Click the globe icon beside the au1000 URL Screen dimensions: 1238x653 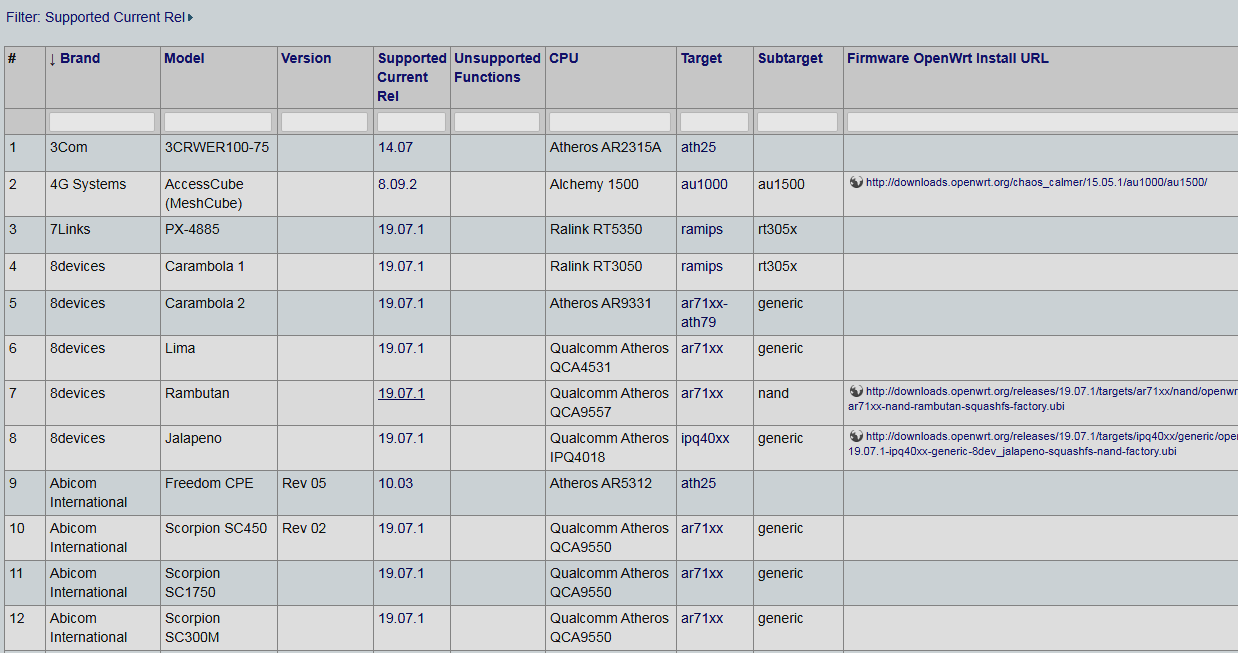(856, 182)
